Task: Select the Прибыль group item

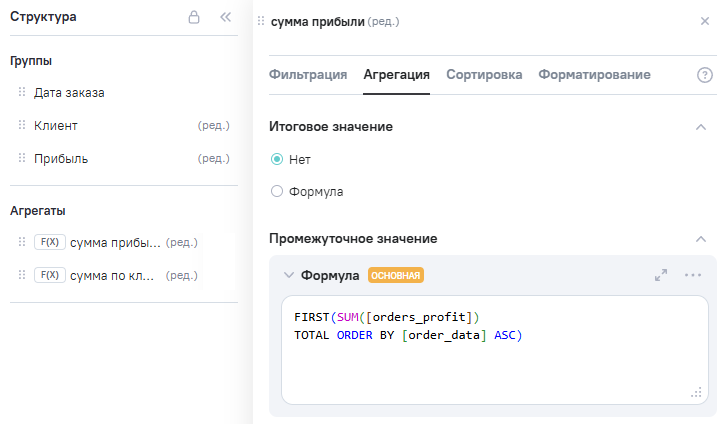Action: (x=61, y=159)
